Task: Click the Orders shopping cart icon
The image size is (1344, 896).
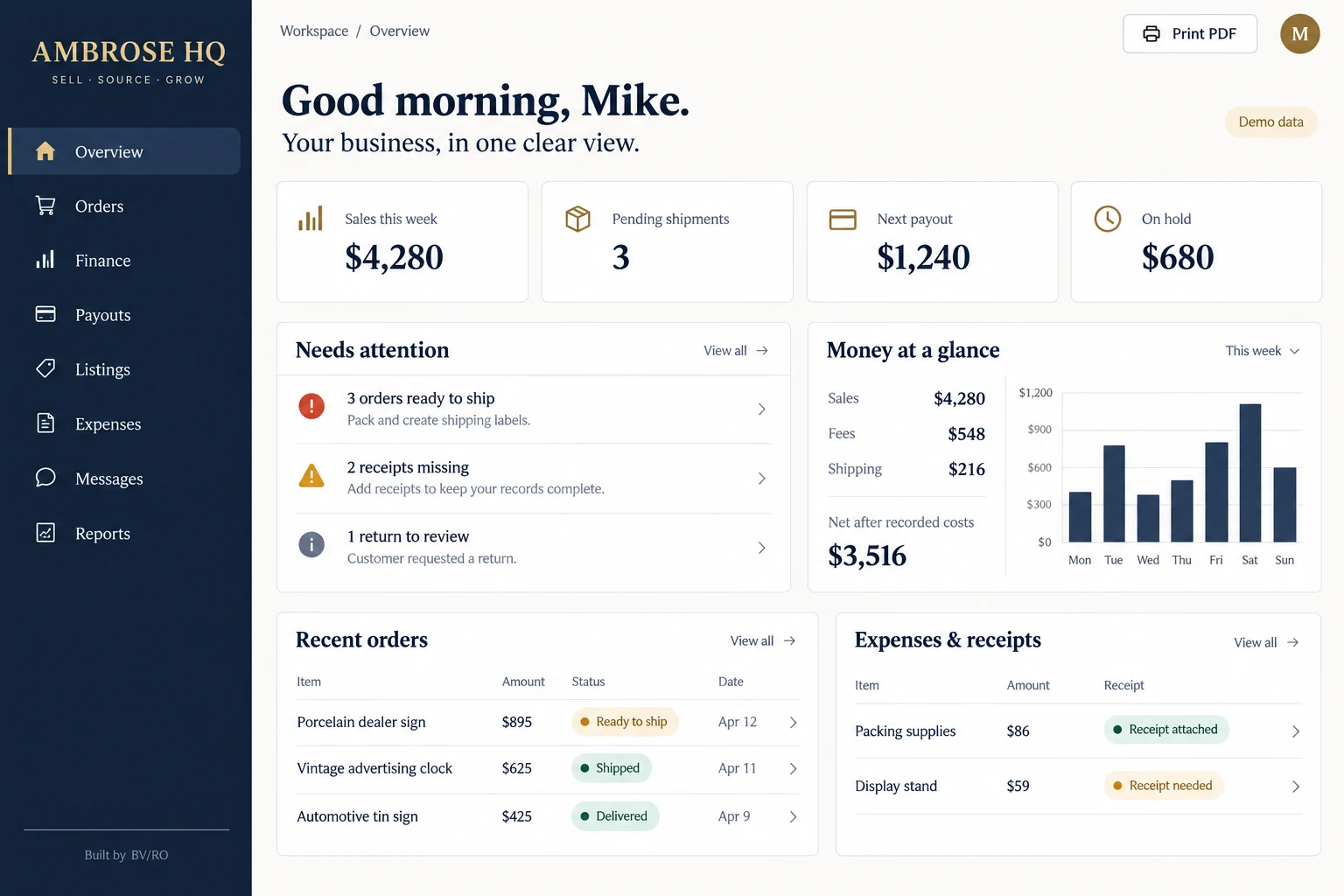Action: pos(45,206)
